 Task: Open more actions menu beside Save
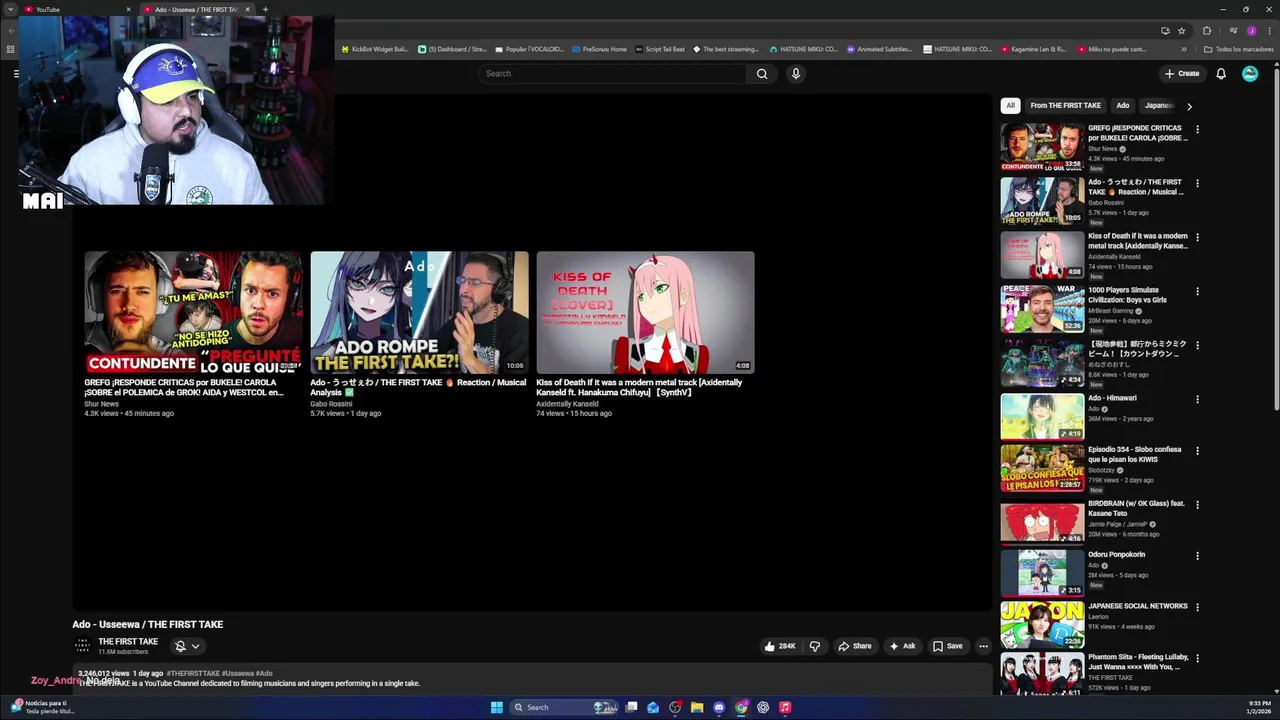pyautogui.click(x=983, y=646)
